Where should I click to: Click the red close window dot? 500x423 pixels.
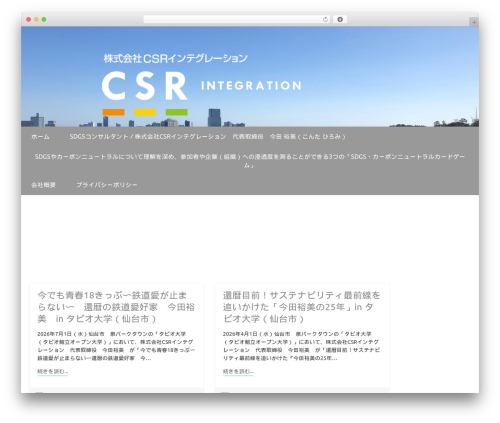[29, 20]
